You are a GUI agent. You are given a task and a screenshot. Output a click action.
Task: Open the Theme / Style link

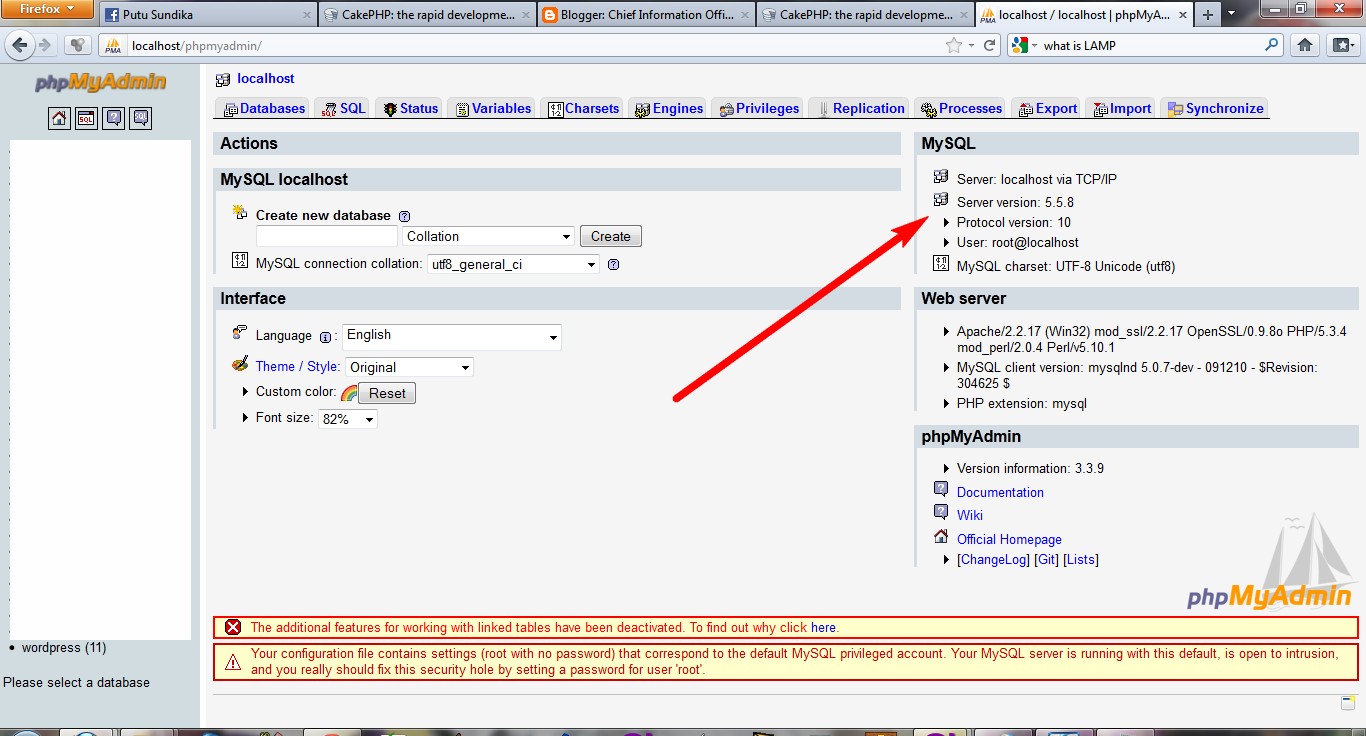296,367
